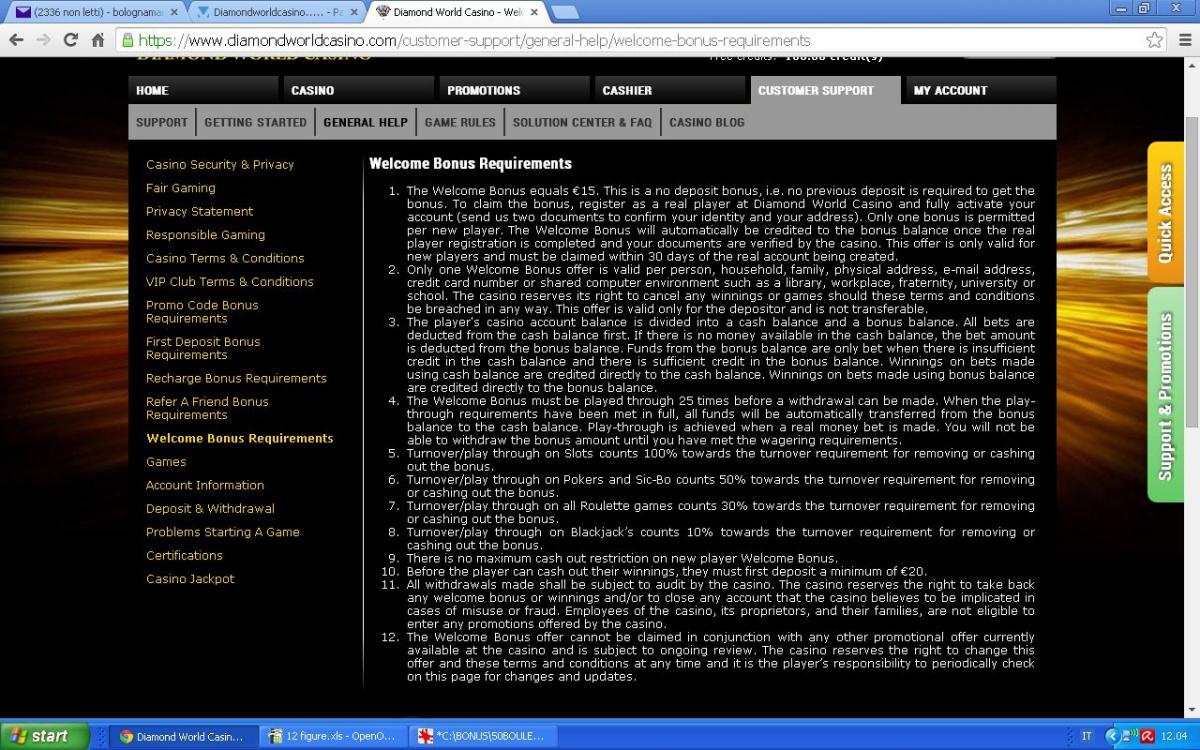Click the page vertical scrollbar thumb
Image resolution: width=1200 pixels, height=750 pixels.
tap(1191, 270)
